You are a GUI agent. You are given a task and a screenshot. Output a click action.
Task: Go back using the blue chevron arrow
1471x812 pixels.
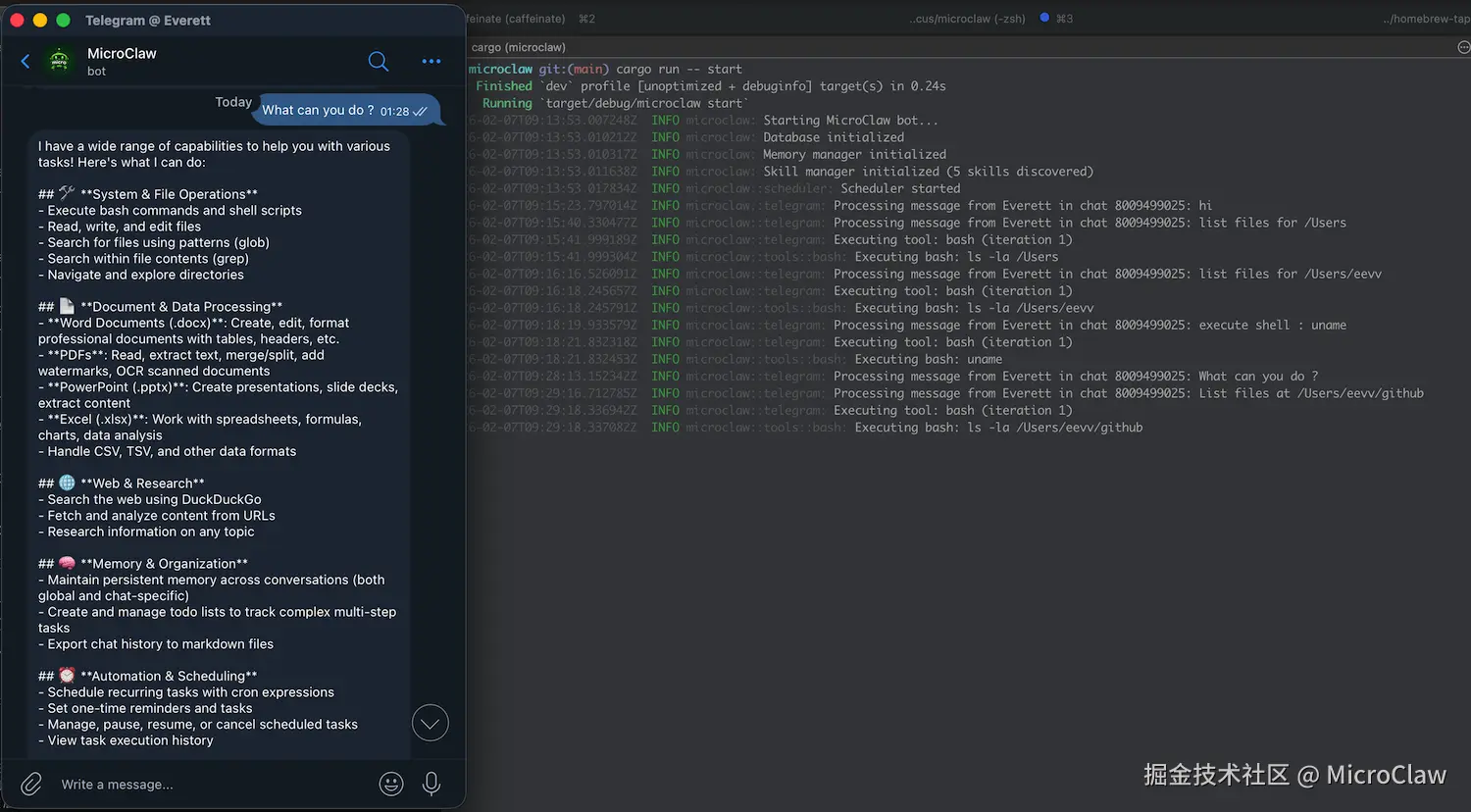click(x=24, y=61)
